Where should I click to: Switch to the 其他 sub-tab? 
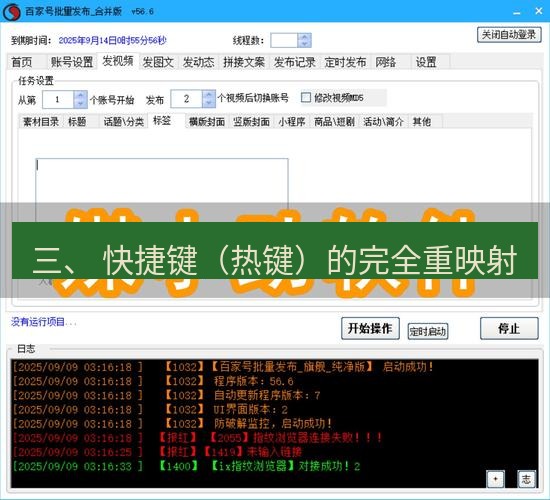coord(425,122)
